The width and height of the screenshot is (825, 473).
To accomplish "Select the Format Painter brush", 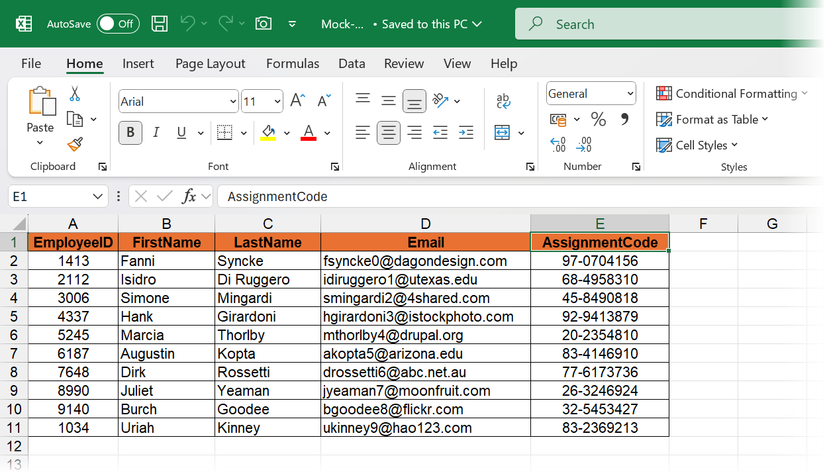I will (x=74, y=144).
